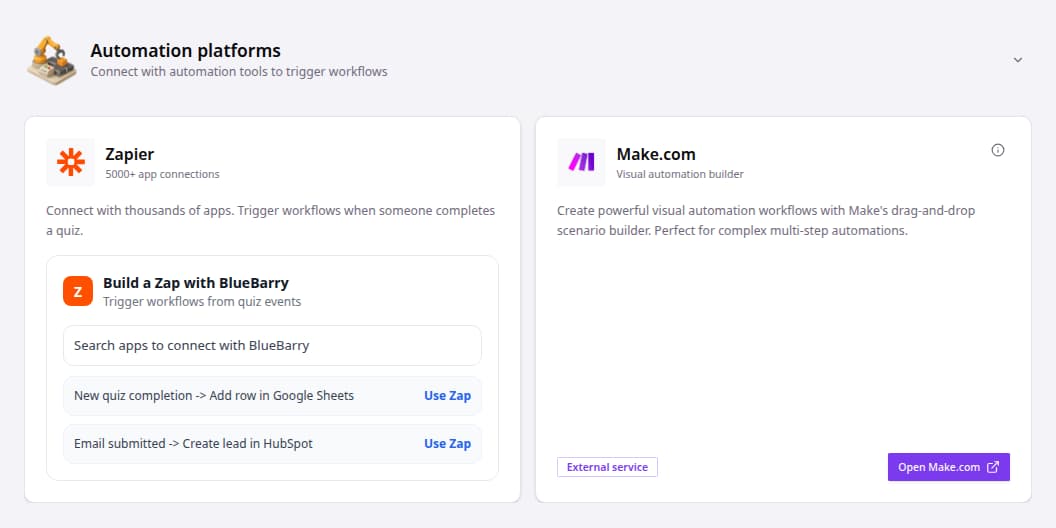Viewport: 1056px width, 528px height.
Task: Click Build a Zap with BlueBarry heading
Action: [195, 283]
